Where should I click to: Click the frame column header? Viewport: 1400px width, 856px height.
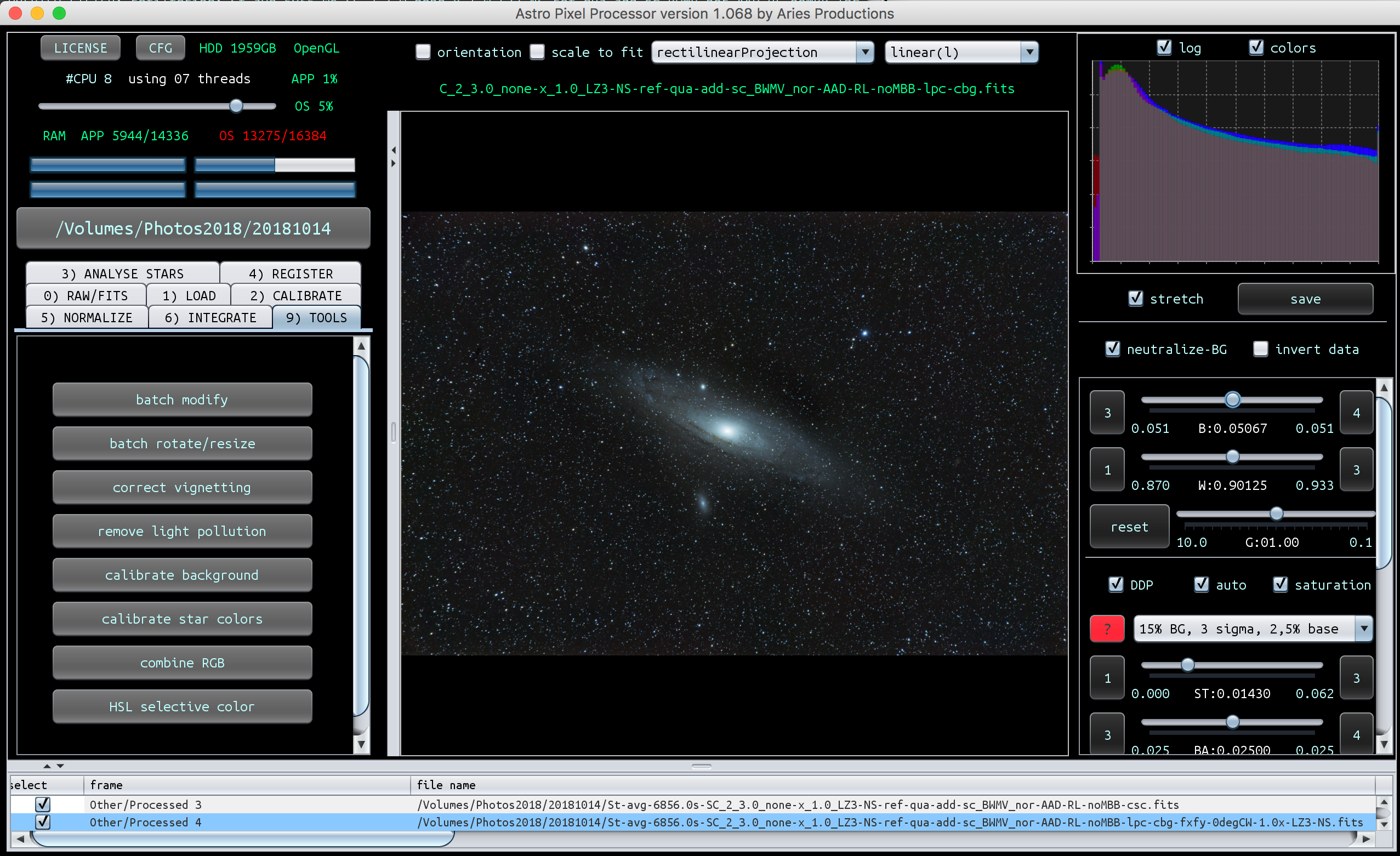(x=248, y=785)
